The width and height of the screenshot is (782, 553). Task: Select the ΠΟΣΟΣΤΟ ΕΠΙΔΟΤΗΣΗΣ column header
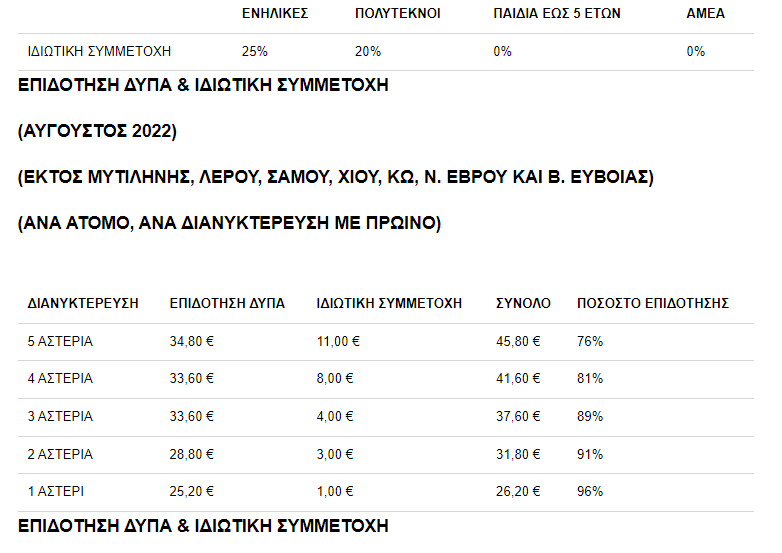(x=653, y=303)
